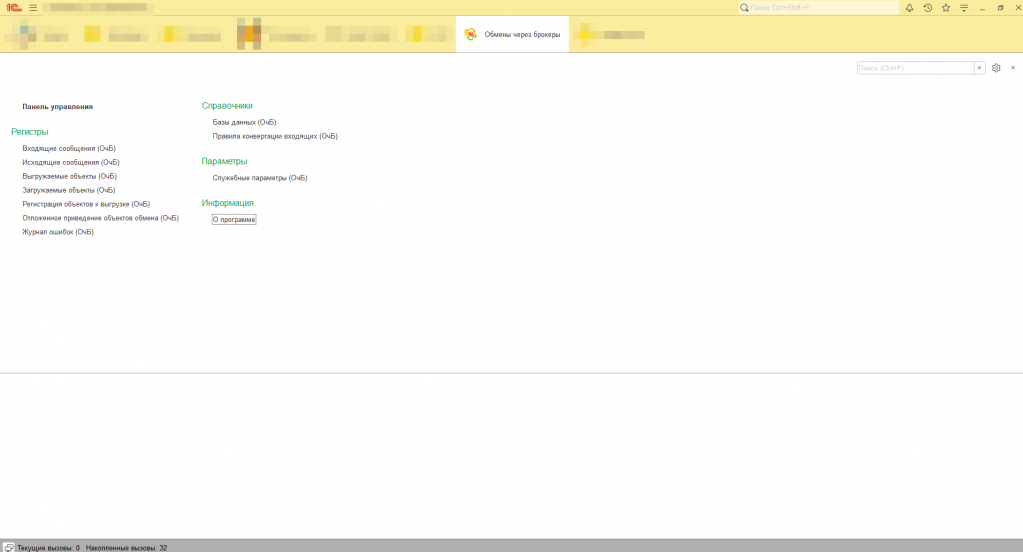Open Исходящие сообщения (ОчБ)
The width and height of the screenshot is (1023, 552).
click(x=70, y=162)
